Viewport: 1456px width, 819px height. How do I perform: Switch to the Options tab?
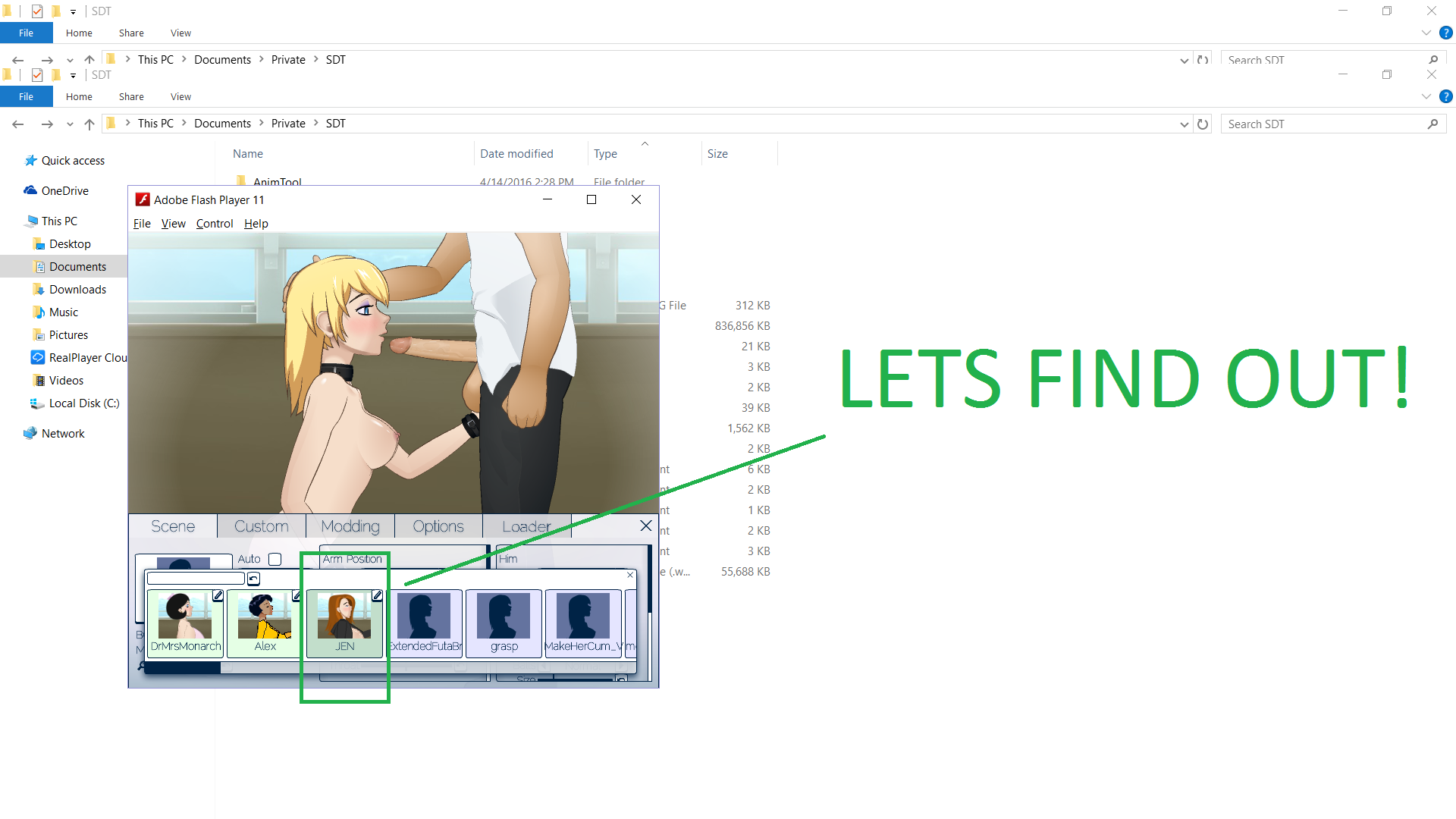click(438, 526)
